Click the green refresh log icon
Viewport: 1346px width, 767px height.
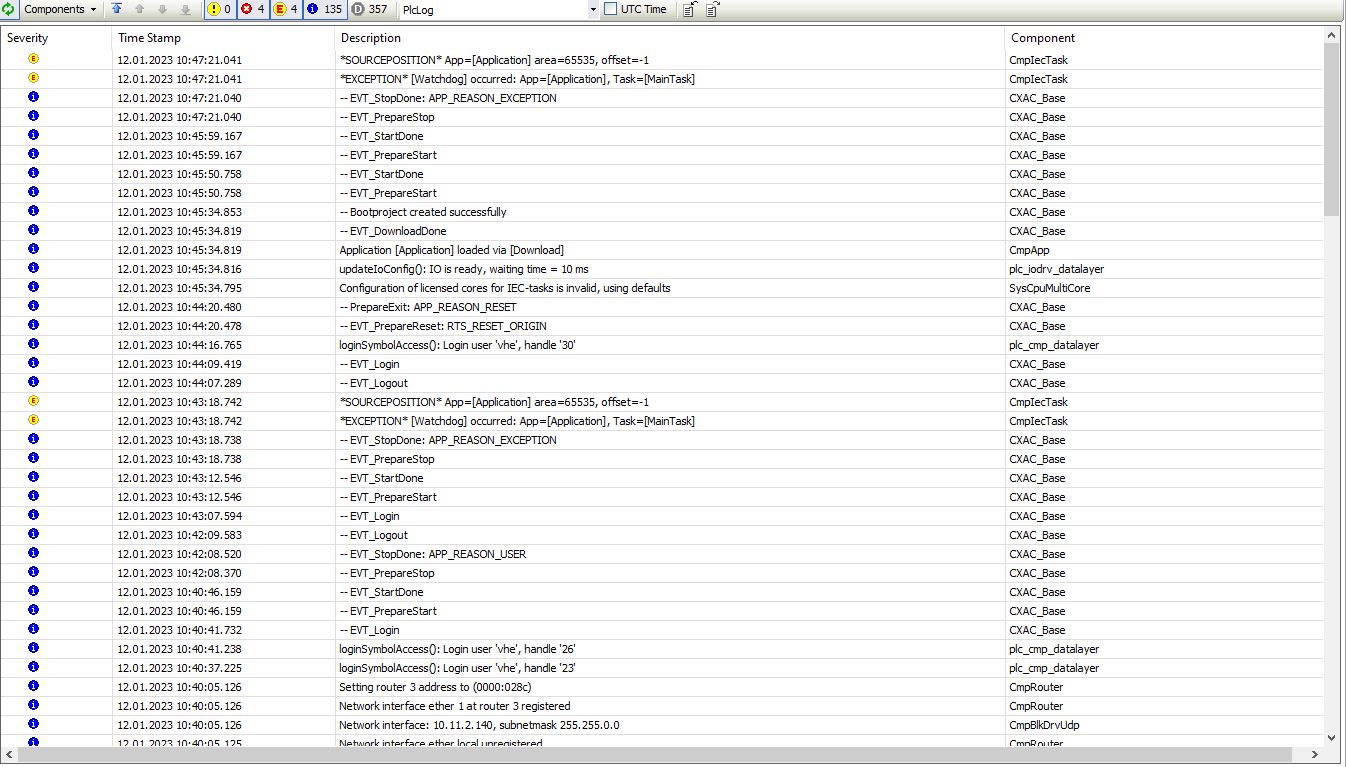[x=8, y=9]
